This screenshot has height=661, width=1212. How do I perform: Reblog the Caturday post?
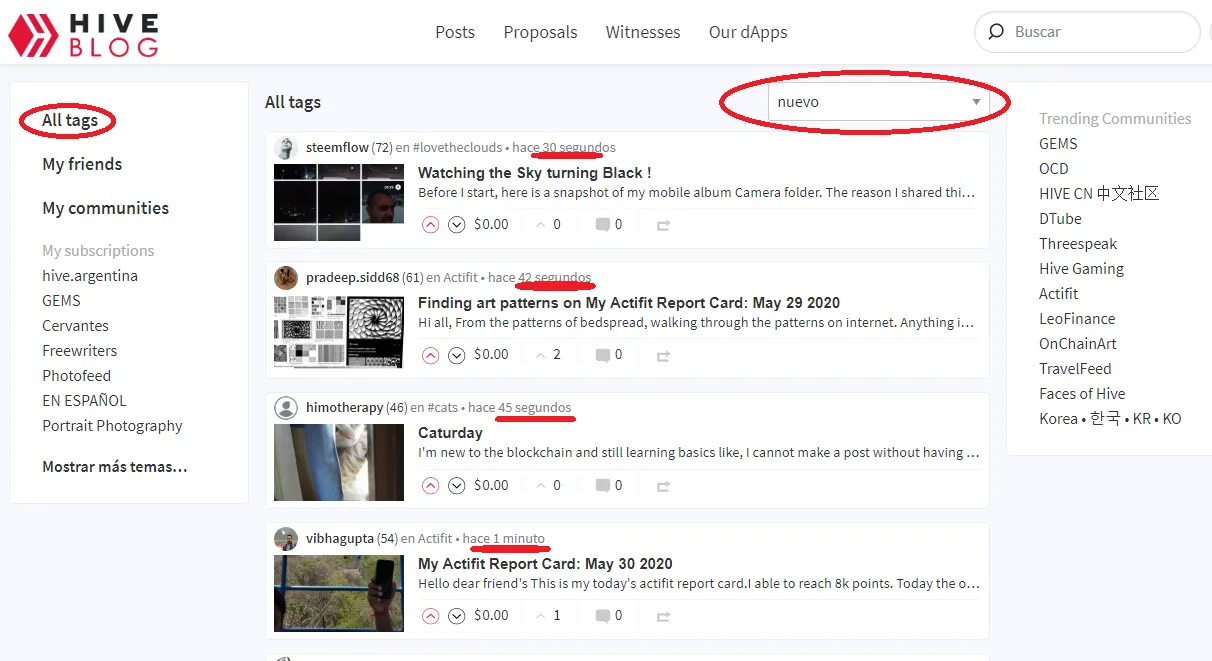[x=663, y=487]
